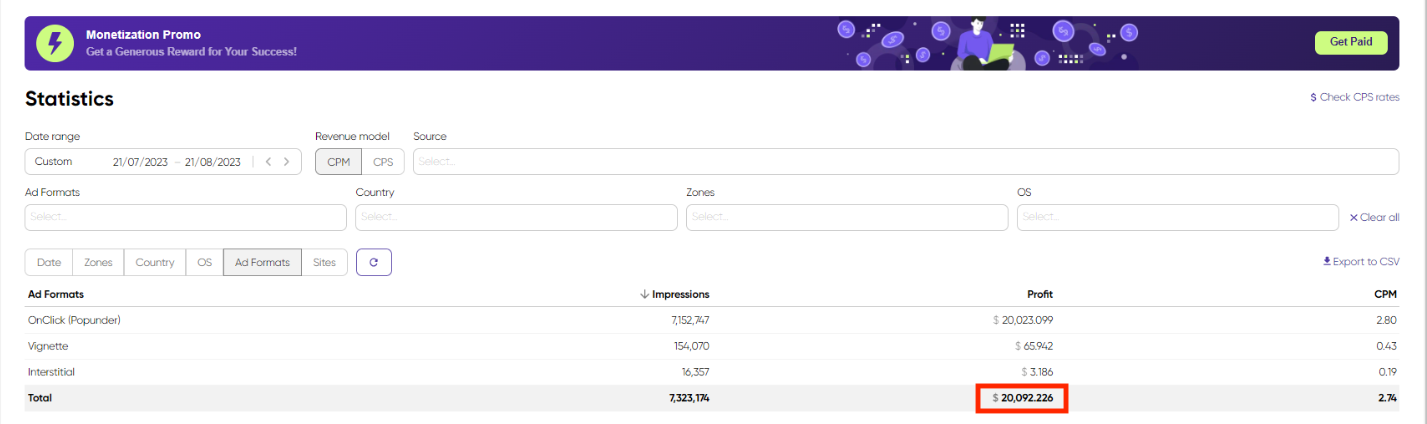This screenshot has height=424, width=1427.
Task: Open the Custom date range dropdown
Action: click(60, 161)
